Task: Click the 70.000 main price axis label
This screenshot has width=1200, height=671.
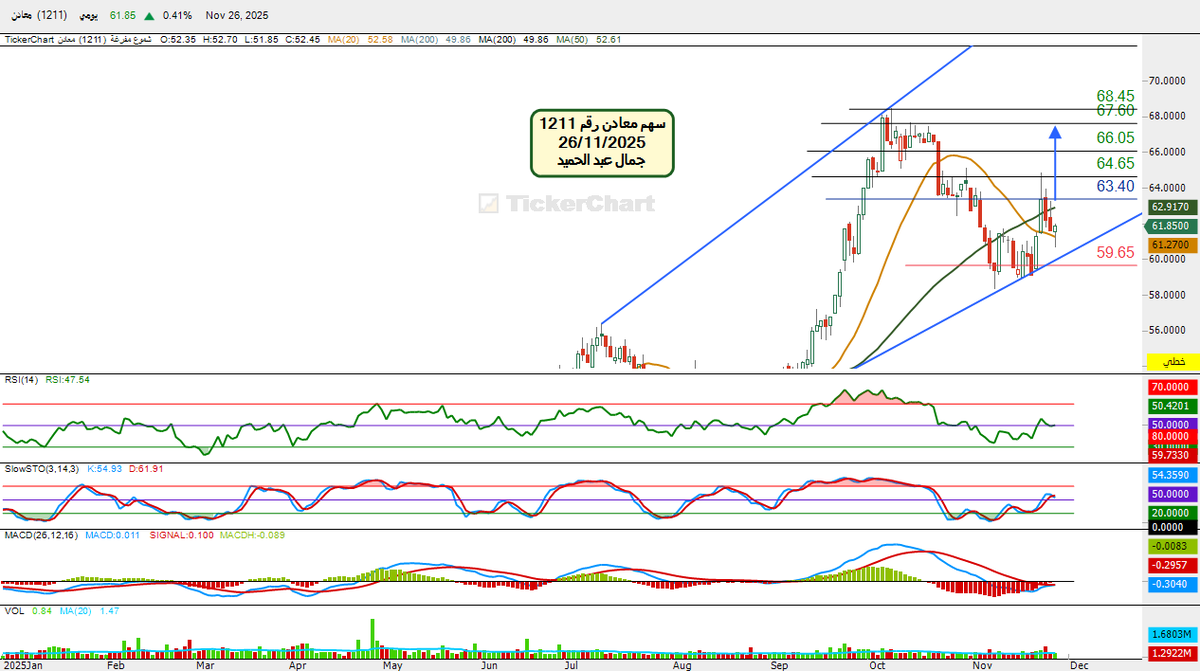Action: coord(1166,81)
